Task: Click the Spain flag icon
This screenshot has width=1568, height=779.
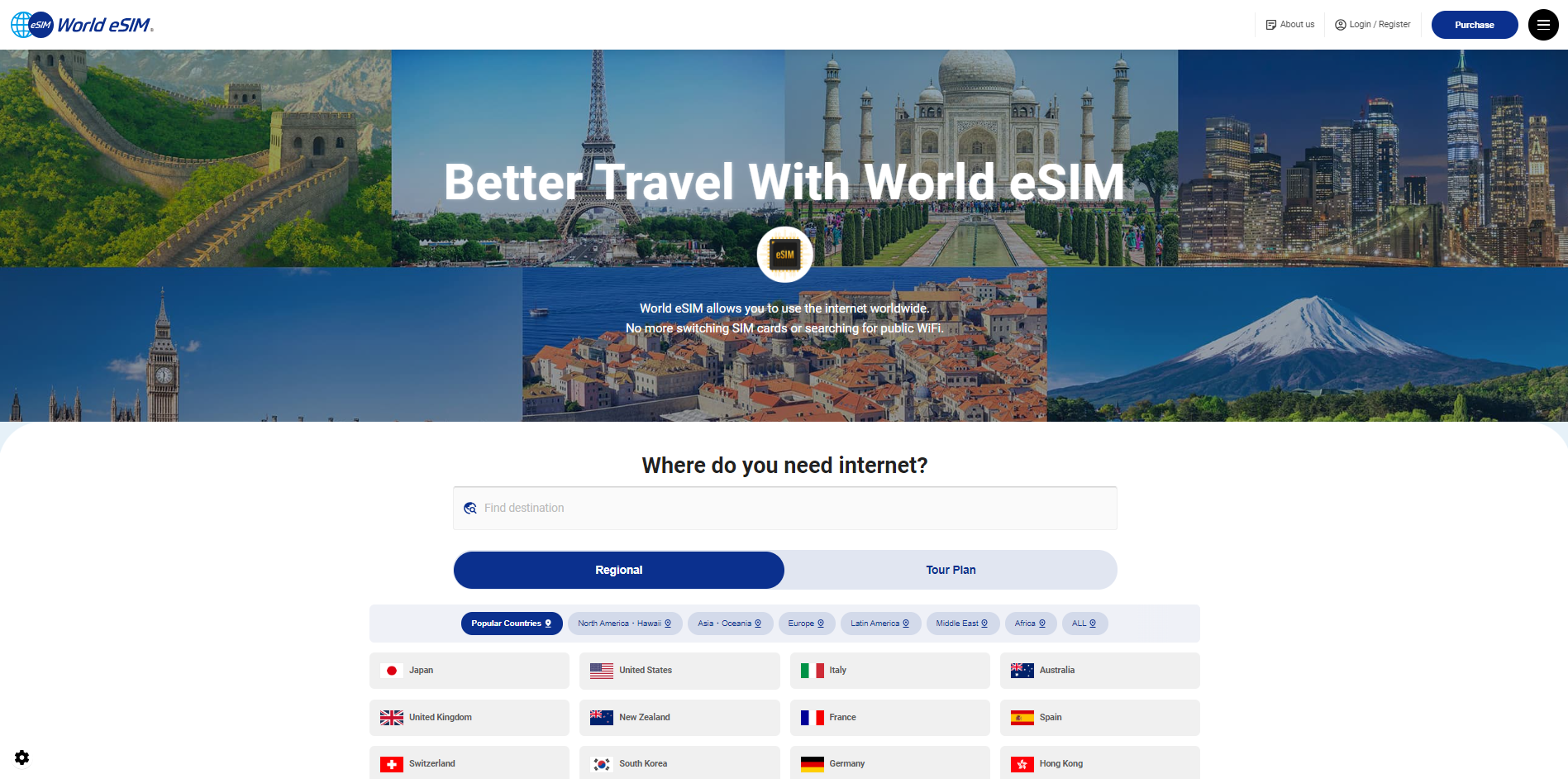Action: point(1022,718)
